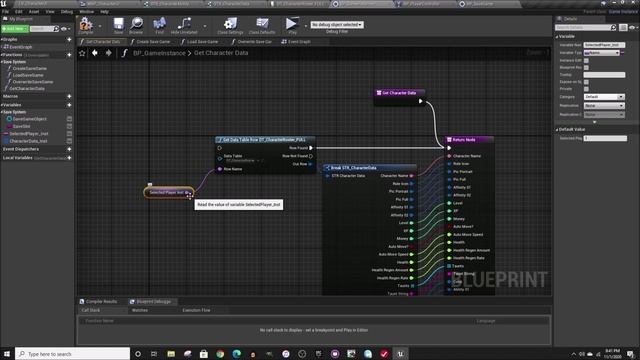Viewport: 640px width, 360px height.
Task: Switch to Compiler Results tab
Action: click(101, 302)
